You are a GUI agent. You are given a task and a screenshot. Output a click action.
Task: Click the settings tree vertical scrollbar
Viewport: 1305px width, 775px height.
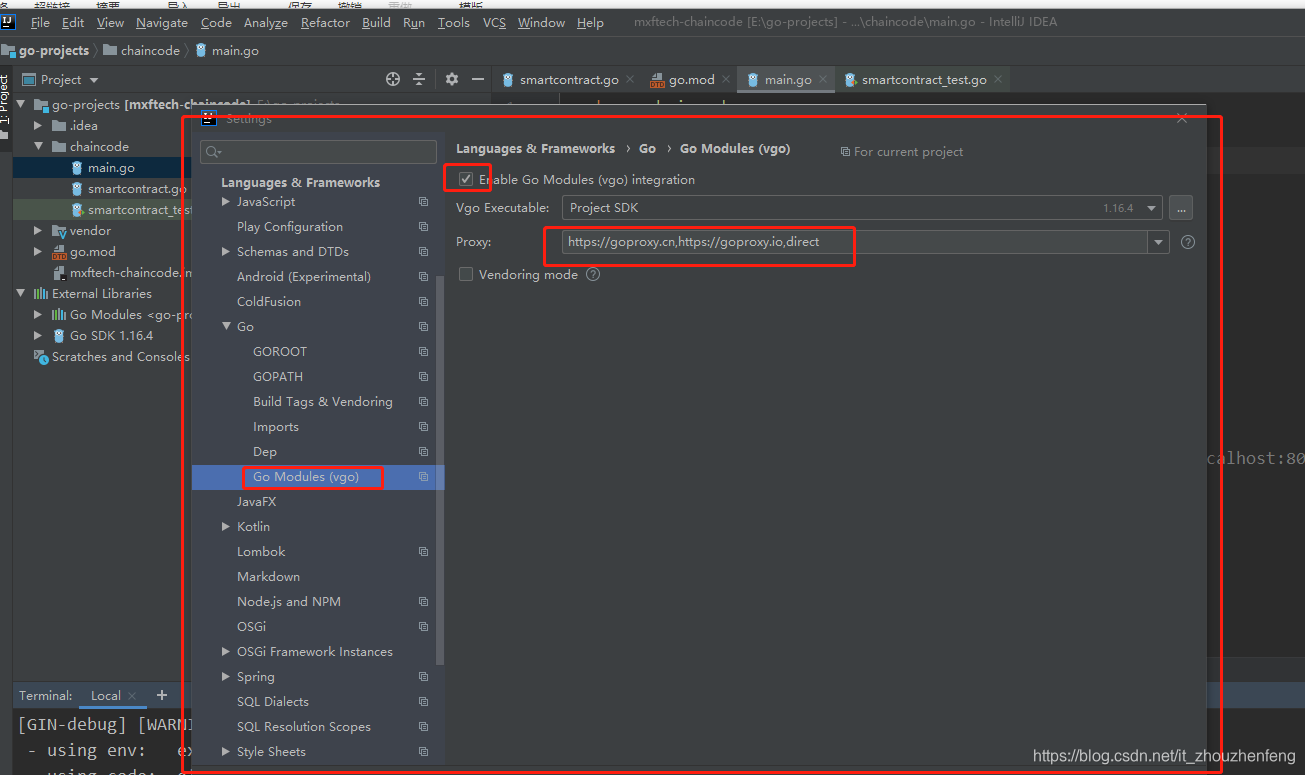440,470
